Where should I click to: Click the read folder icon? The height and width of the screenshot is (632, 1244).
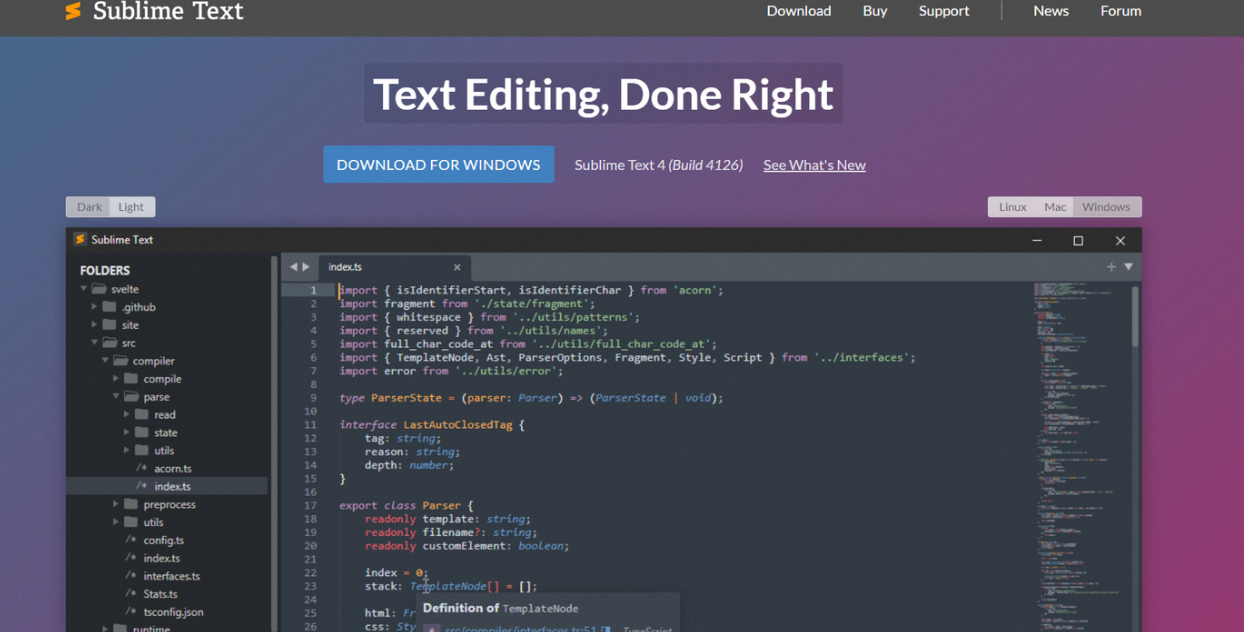(x=142, y=414)
